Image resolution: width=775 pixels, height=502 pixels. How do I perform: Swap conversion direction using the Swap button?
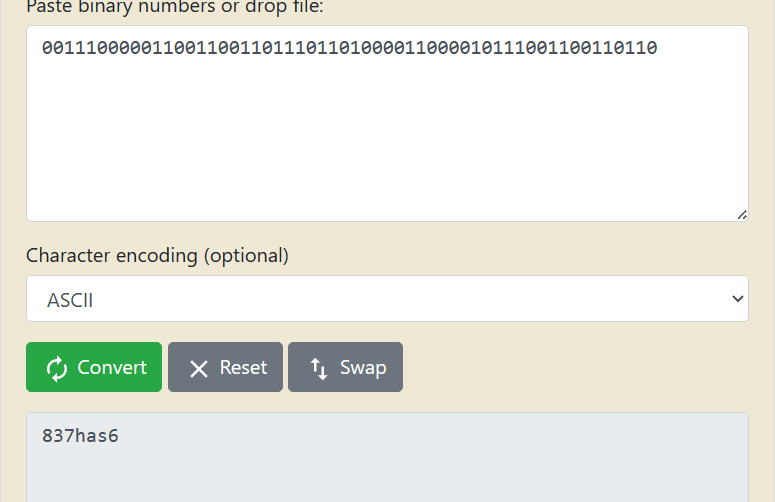345,367
